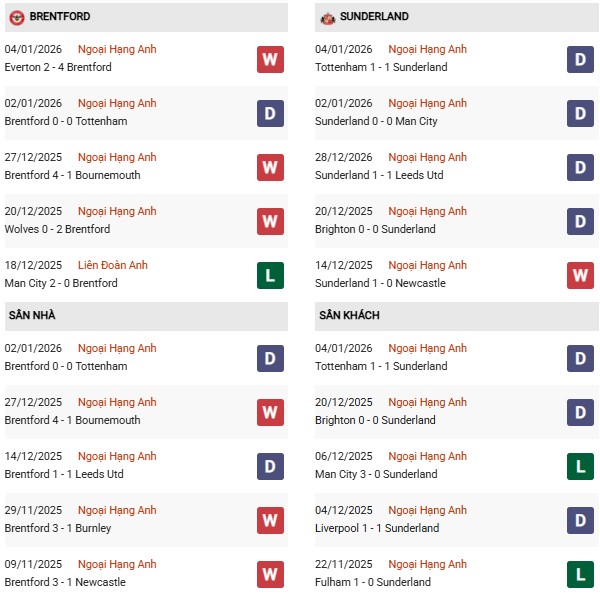Viewport: 600px width, 593px height.
Task: Click the Sunderland club crest icon
Action: click(326, 17)
